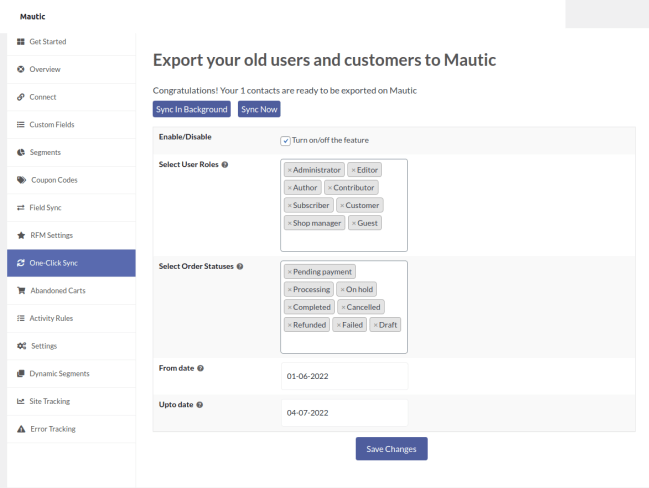Click help icon beside Select Order Statuses
This screenshot has width=649, height=488.
[240, 266]
